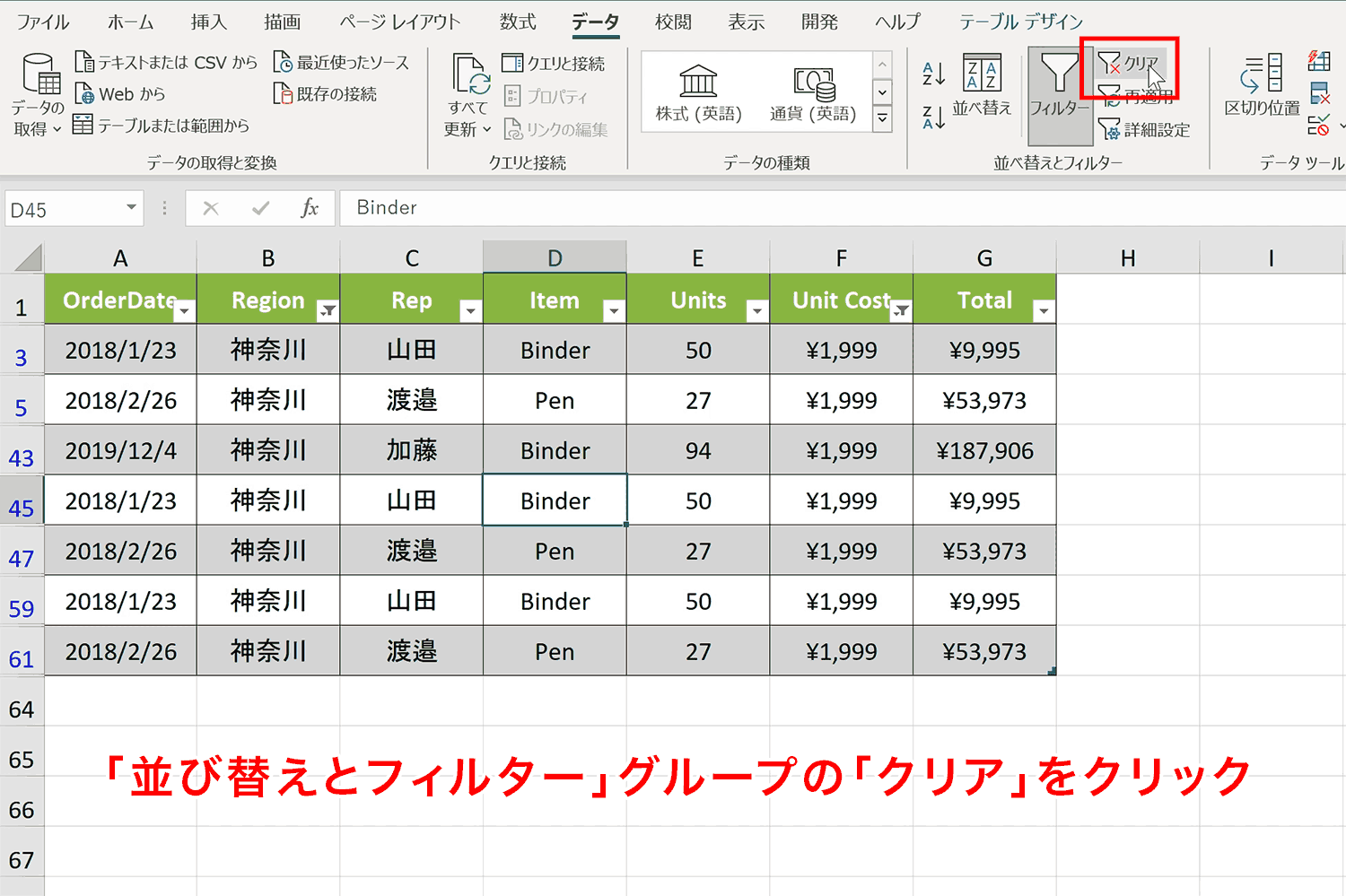
Task: Select column H header
Action: point(1128,258)
